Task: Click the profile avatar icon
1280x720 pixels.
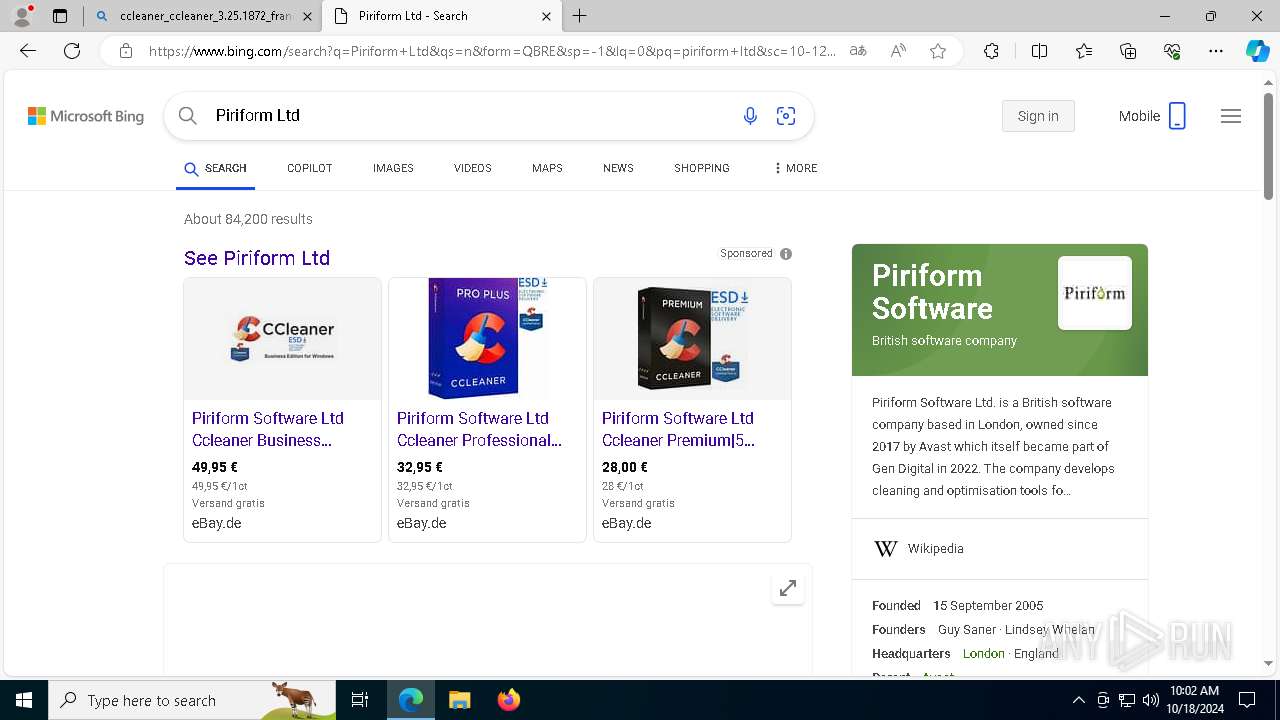Action: [22, 16]
